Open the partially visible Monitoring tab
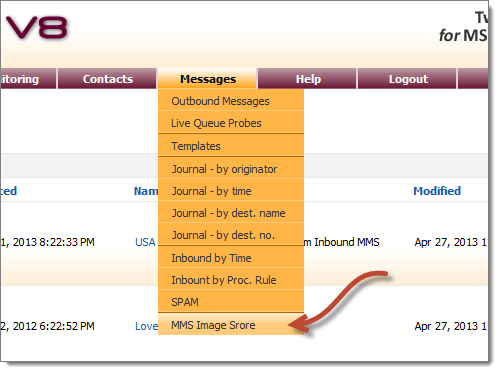 tap(28, 79)
